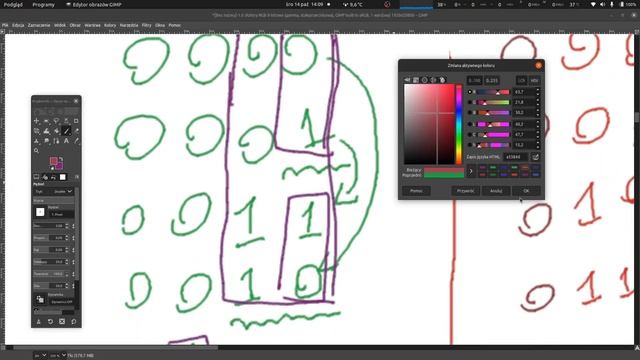
Task: Switch color model to HSV
Action: point(534,80)
